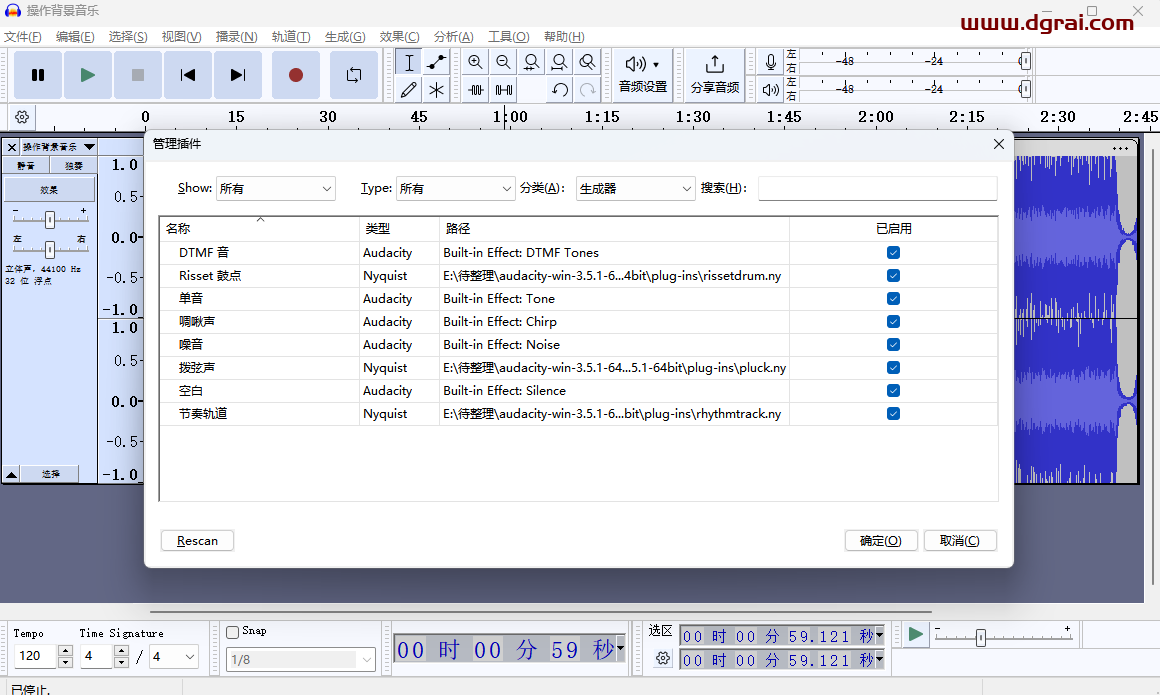
Task: Click the Zoom In magnifier icon
Action: (476, 62)
